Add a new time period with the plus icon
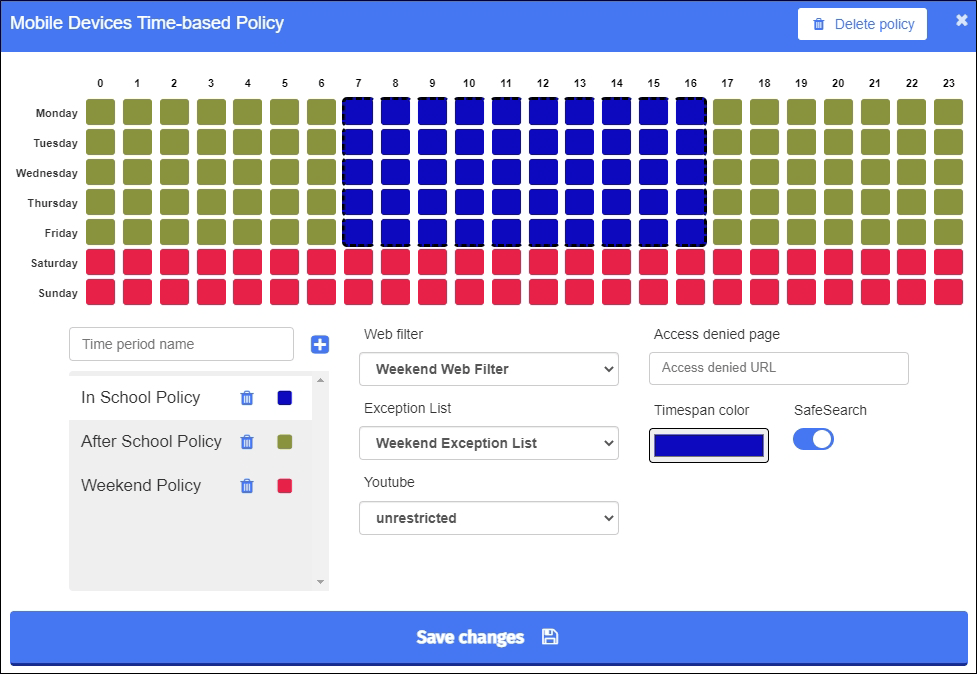Image resolution: width=977 pixels, height=674 pixels. tap(319, 344)
